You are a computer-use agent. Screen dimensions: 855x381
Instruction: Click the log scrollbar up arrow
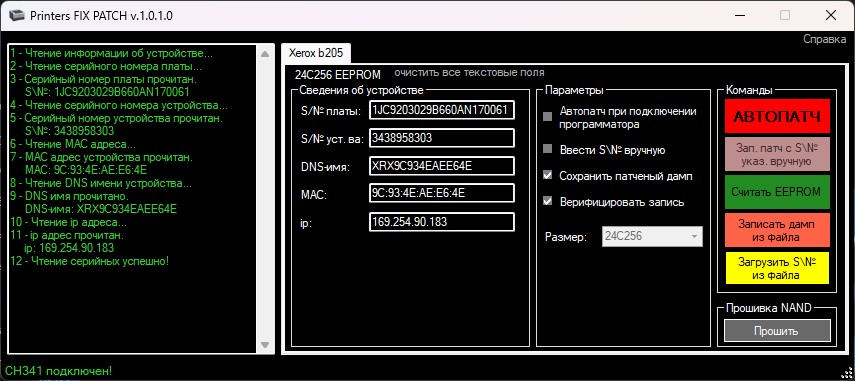tap(265, 53)
